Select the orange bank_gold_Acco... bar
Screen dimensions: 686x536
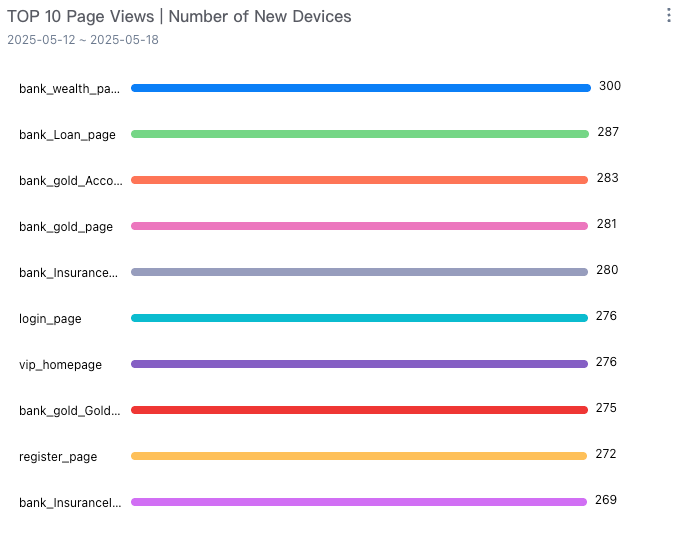(x=359, y=180)
